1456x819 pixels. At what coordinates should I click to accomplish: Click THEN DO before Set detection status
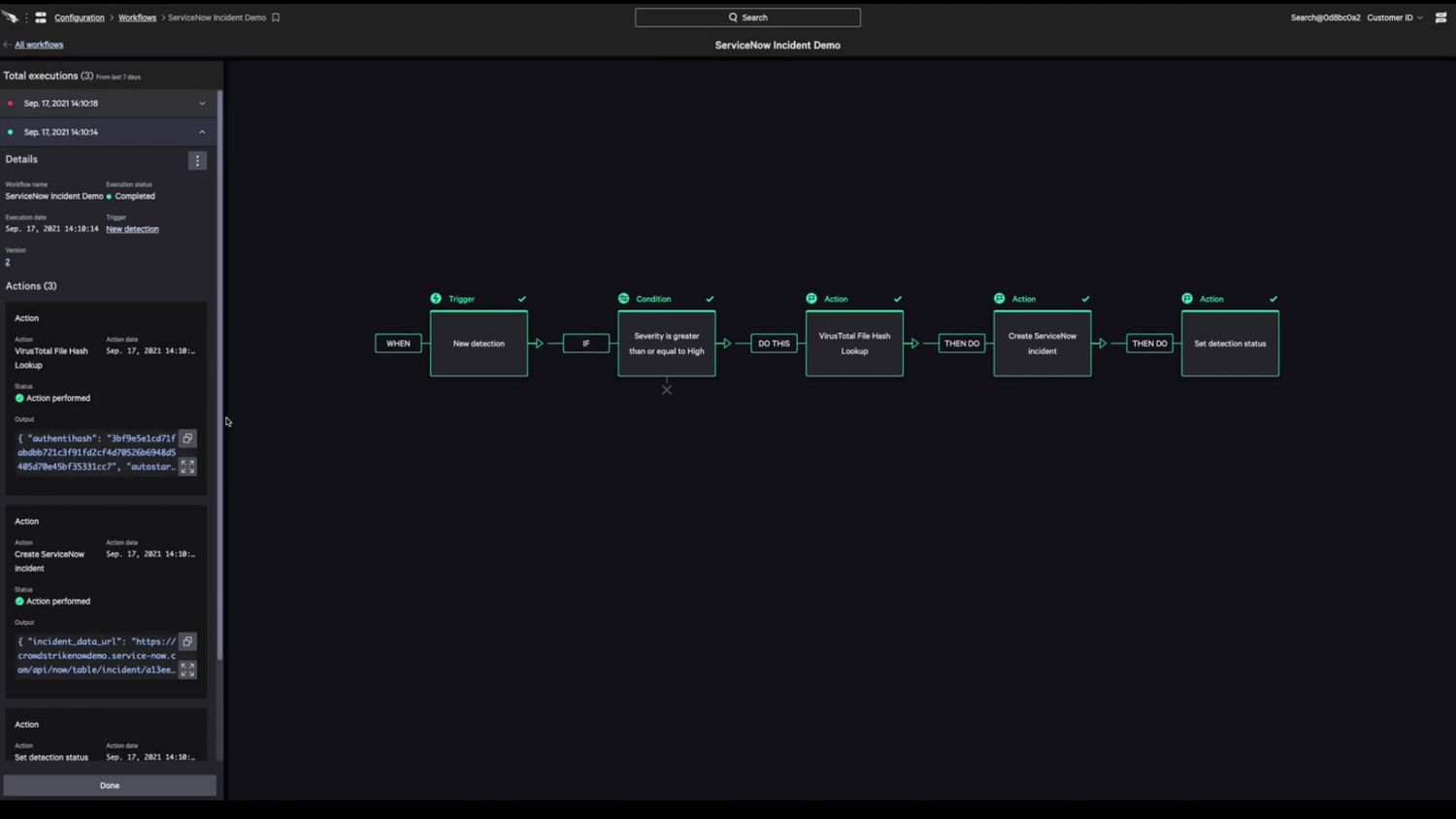[1149, 344]
